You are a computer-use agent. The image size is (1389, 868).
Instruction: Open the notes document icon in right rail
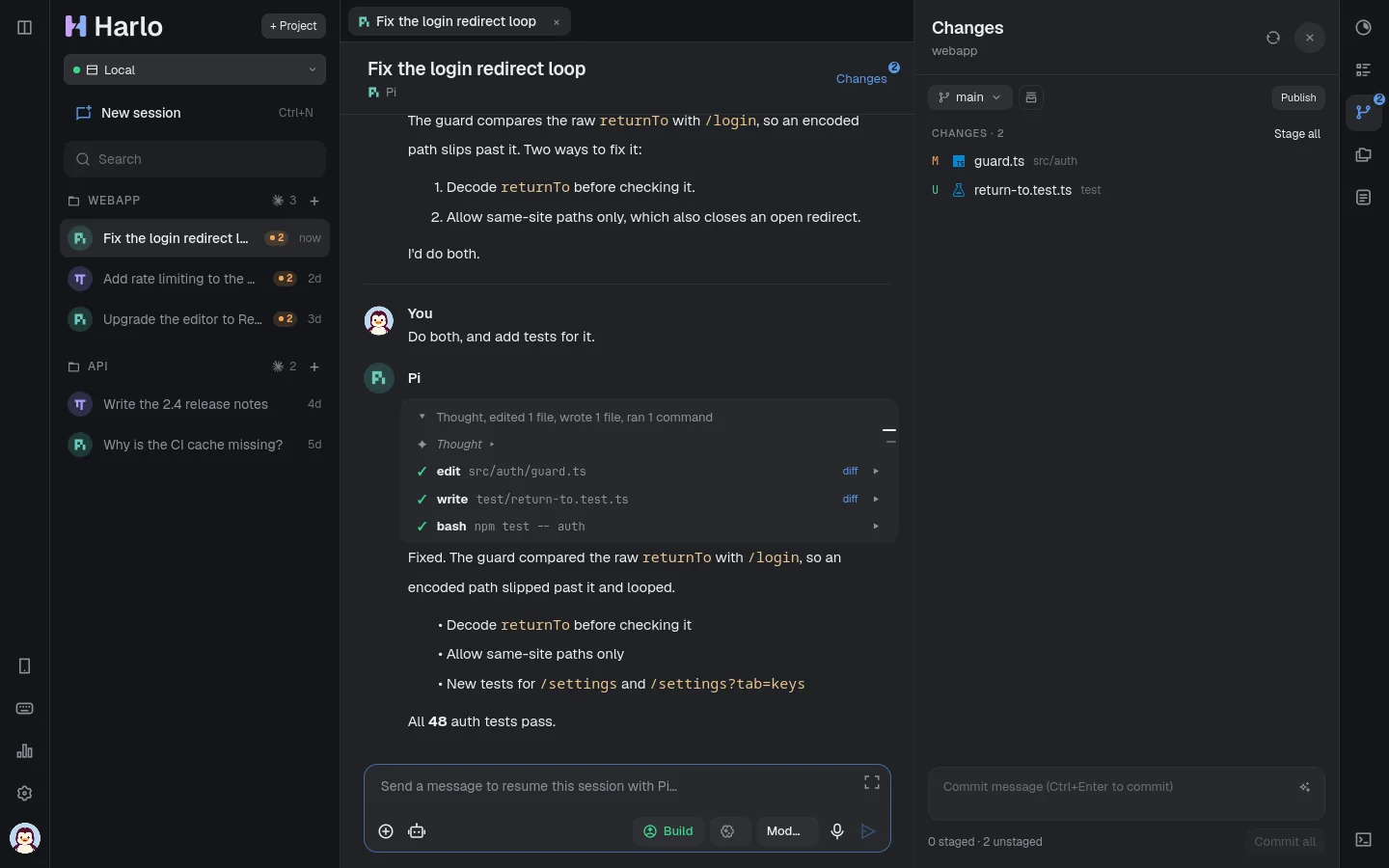point(1364,198)
